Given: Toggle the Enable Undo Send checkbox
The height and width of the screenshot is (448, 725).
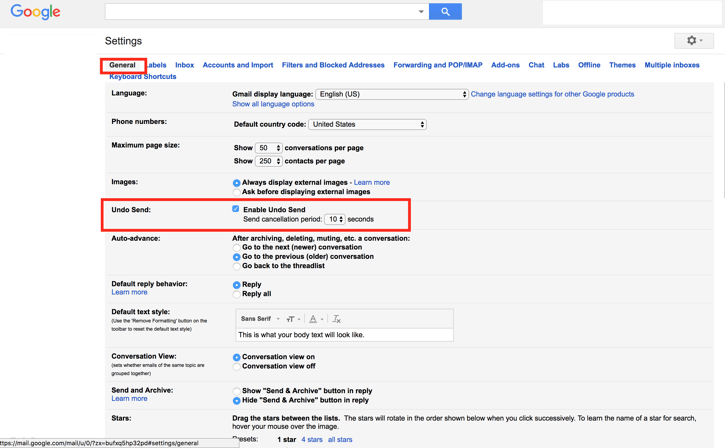Looking at the screenshot, I should click(236, 209).
